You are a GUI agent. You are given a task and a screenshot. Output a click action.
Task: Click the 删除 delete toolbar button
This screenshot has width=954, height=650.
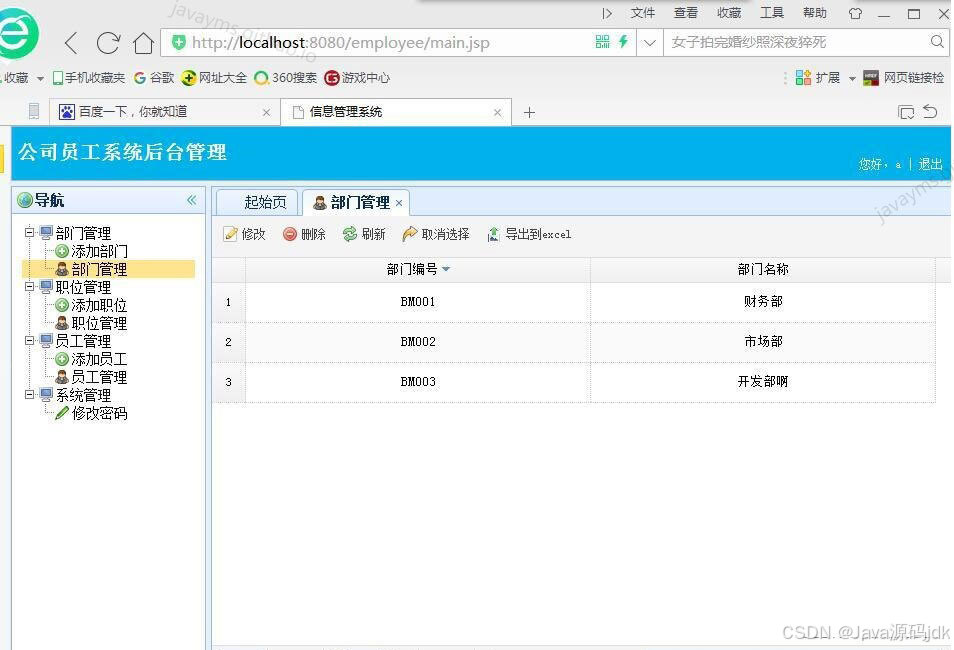click(x=304, y=234)
